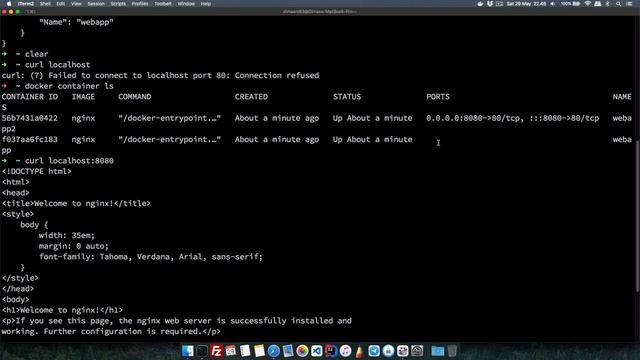
Task: Open the Screen Mirroring menu bar icon
Action: 500,4
